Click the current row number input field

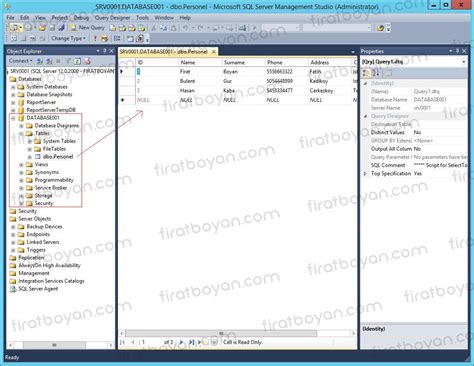[151, 342]
